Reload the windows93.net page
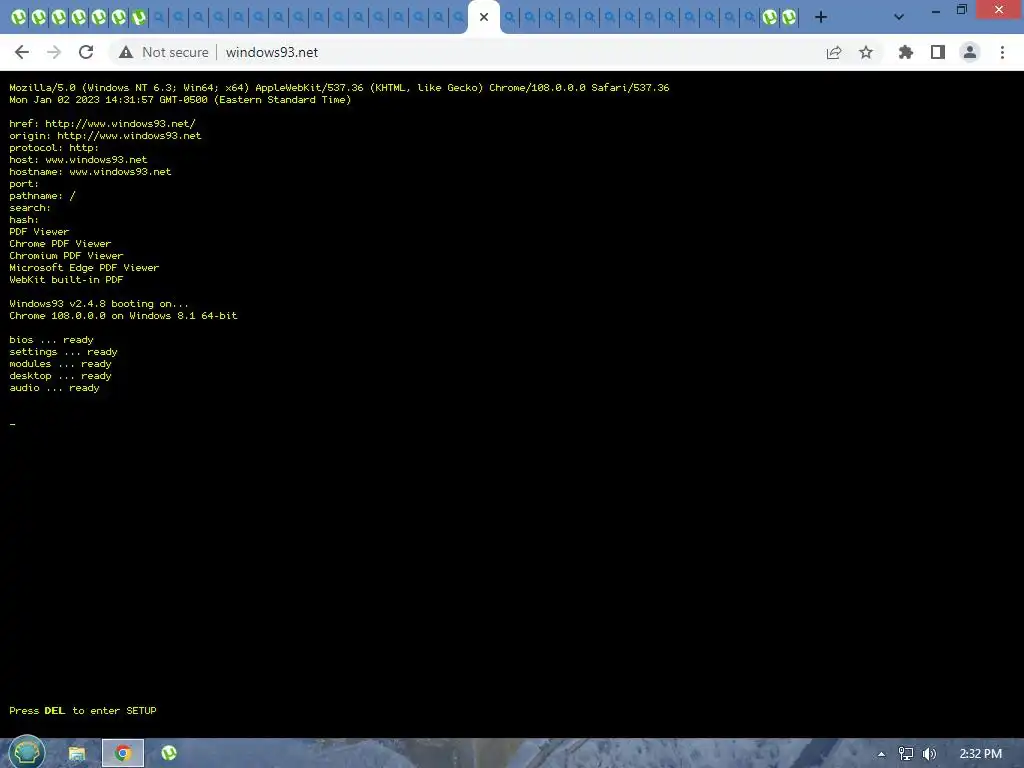The height and width of the screenshot is (768, 1024). click(x=86, y=52)
